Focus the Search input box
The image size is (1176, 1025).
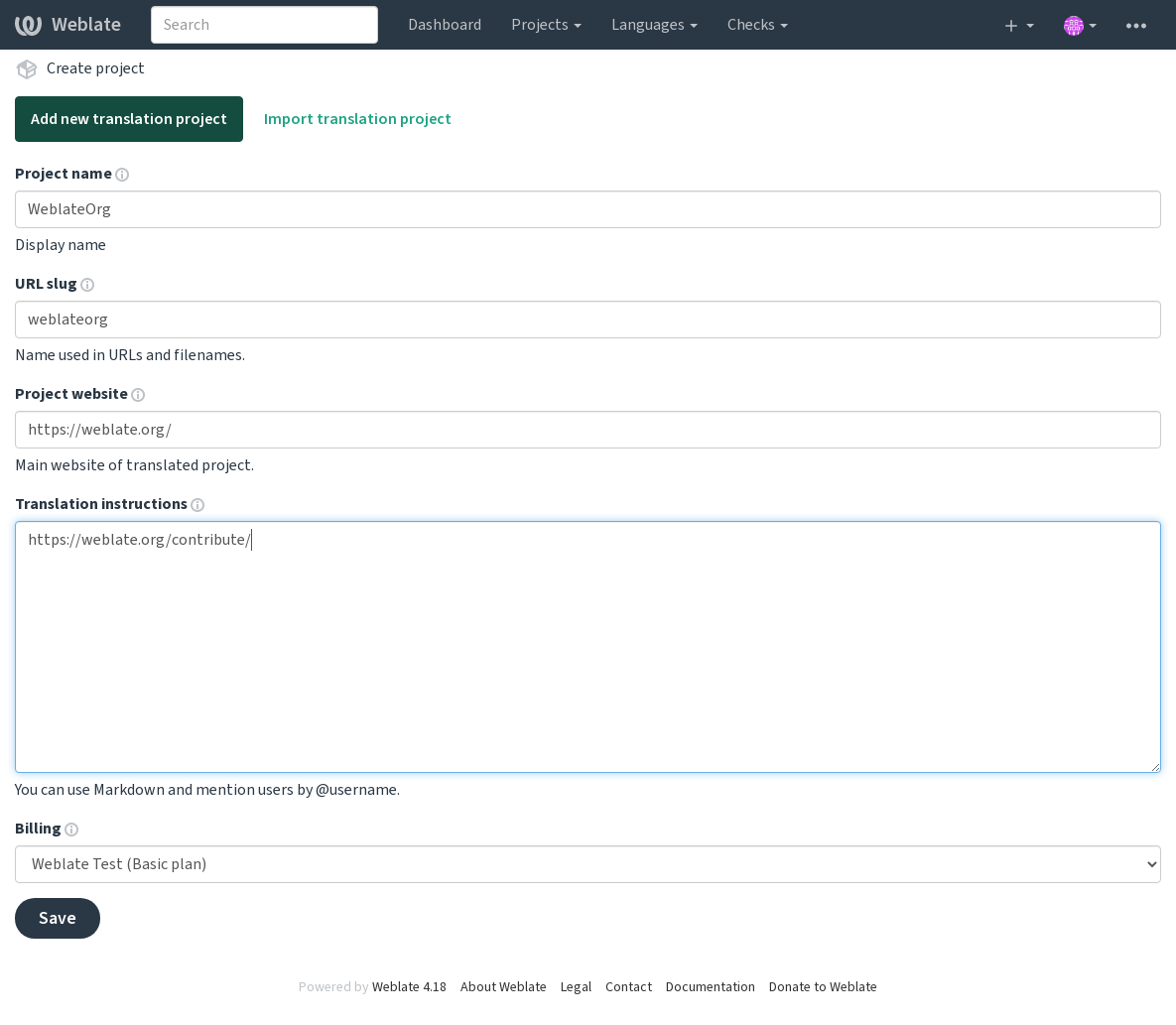[264, 25]
